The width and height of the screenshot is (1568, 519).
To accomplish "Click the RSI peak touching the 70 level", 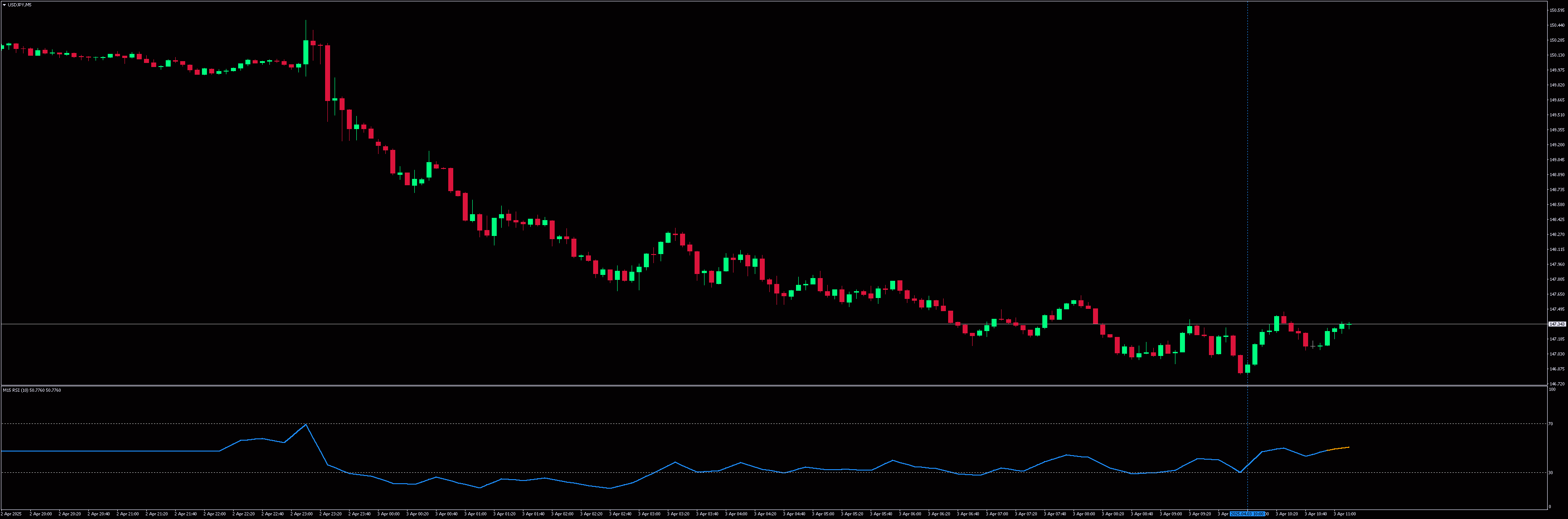I will (x=306, y=425).
